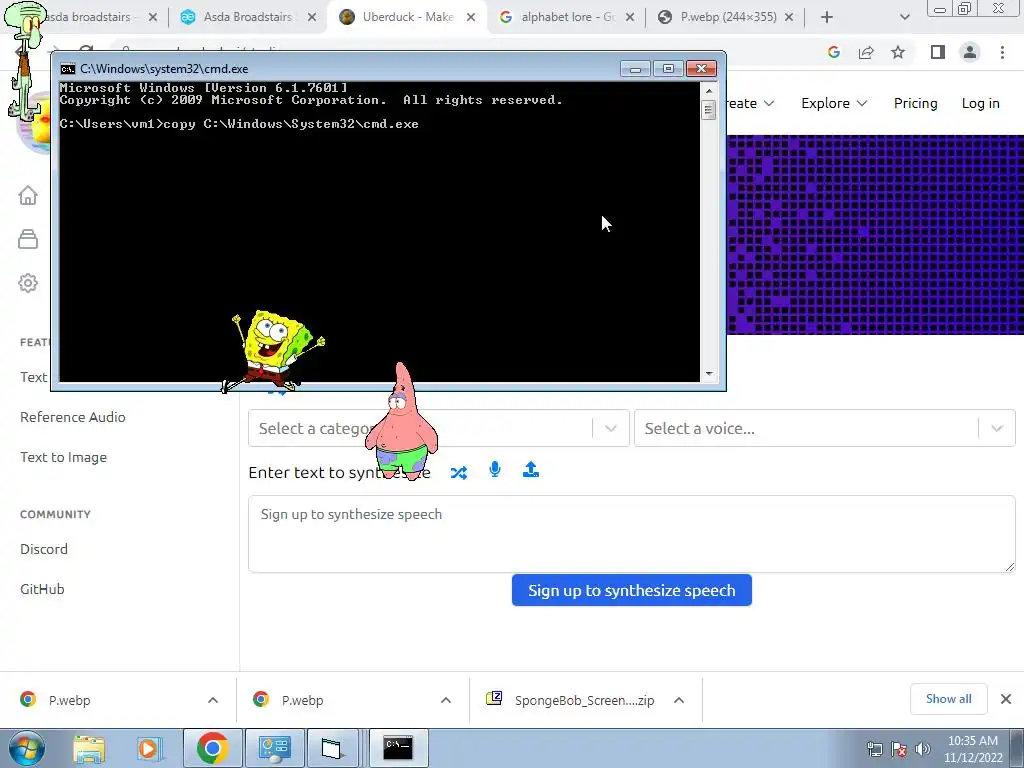The height and width of the screenshot is (768, 1024).
Task: Click the volume speaker tray icon
Action: tap(923, 749)
